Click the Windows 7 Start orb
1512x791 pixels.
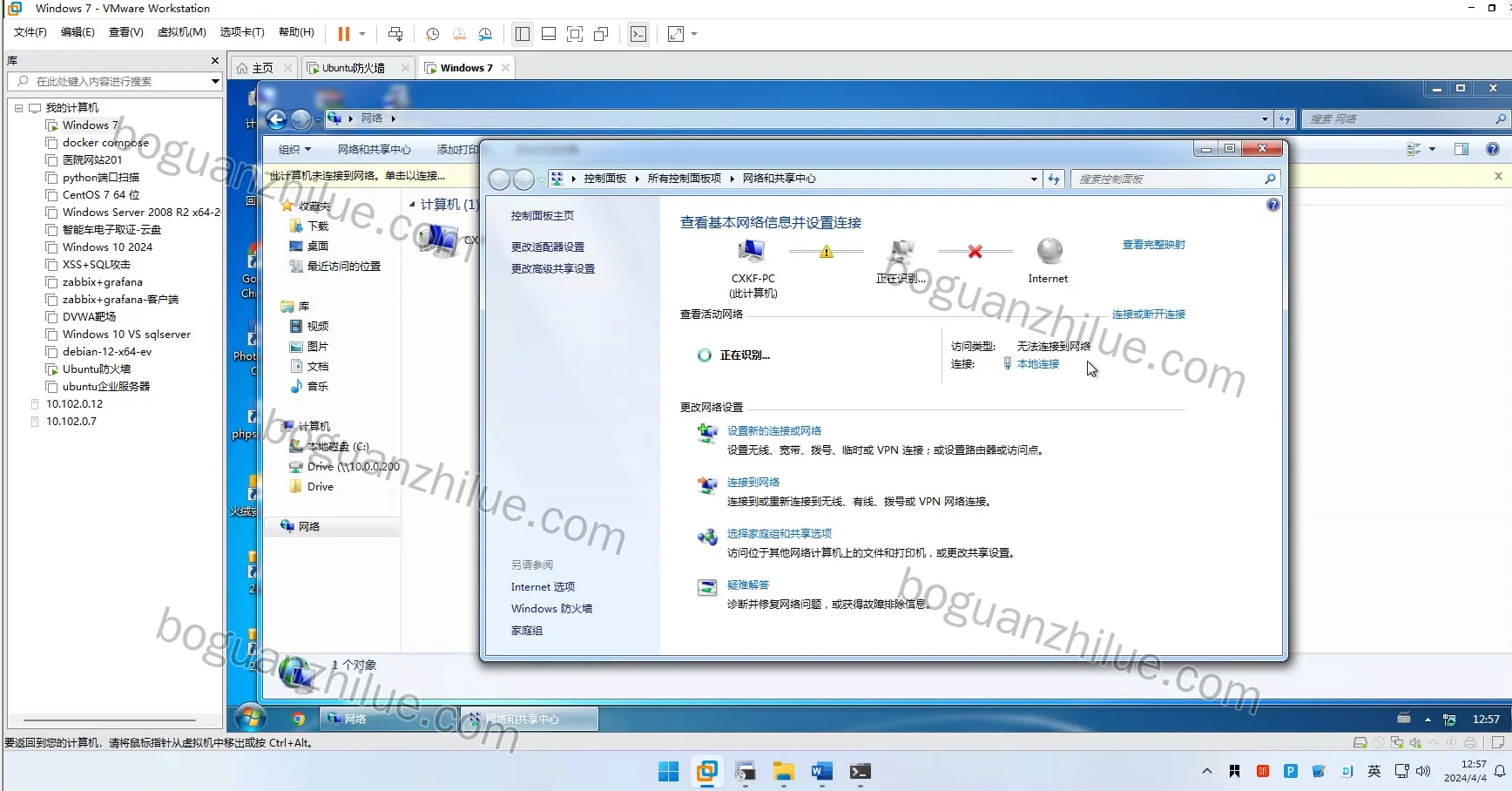(x=251, y=719)
